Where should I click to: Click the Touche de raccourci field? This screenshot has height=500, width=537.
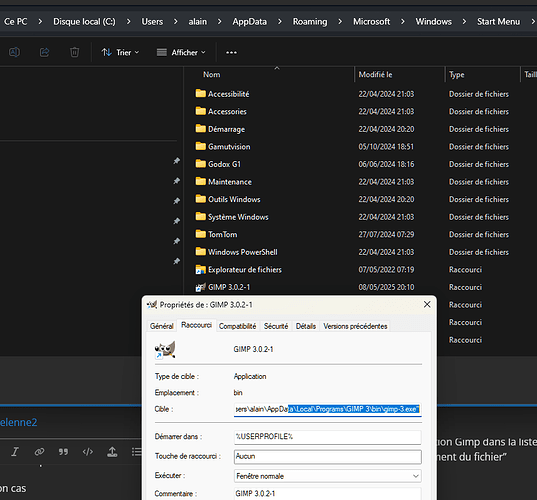click(327, 457)
